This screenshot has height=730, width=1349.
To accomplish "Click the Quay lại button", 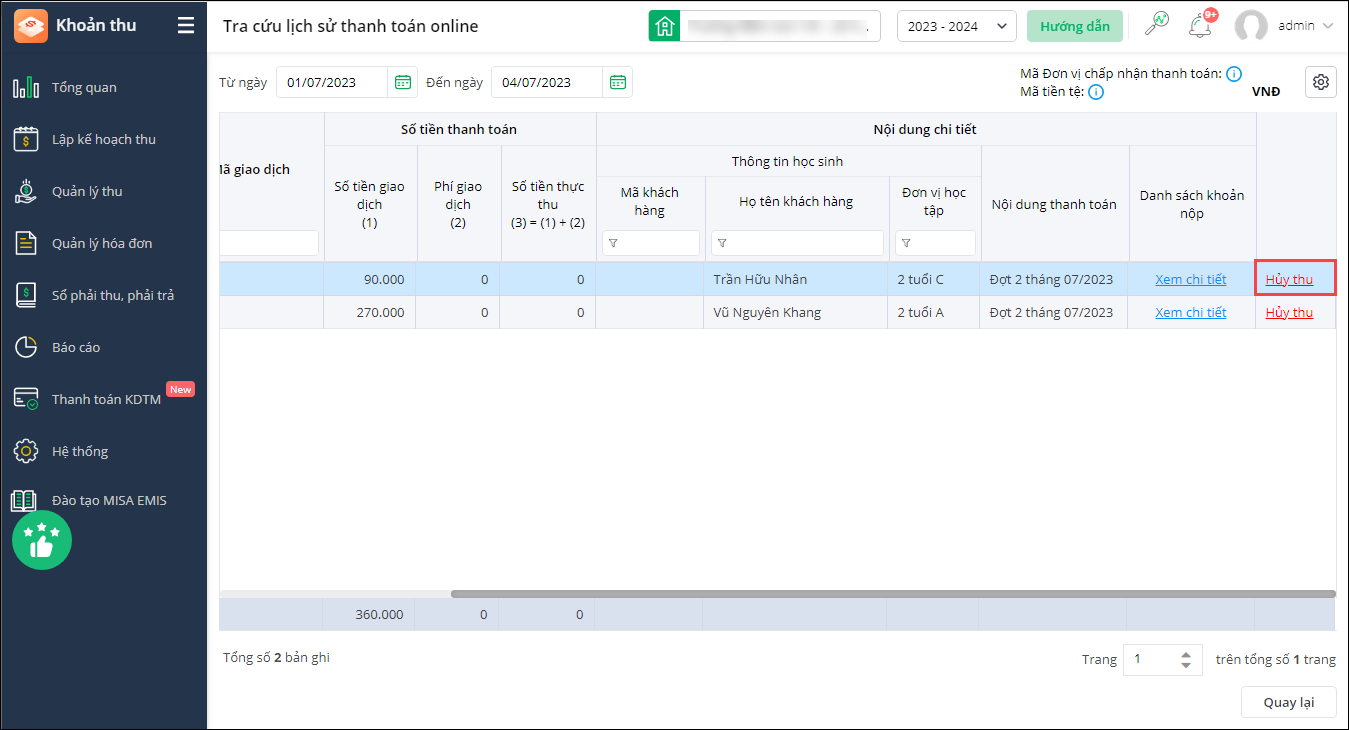I will [x=1288, y=702].
